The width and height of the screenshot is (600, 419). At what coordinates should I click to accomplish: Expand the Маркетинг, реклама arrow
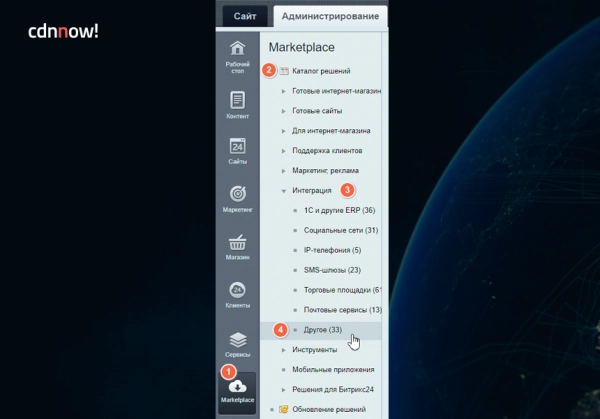[284, 171]
